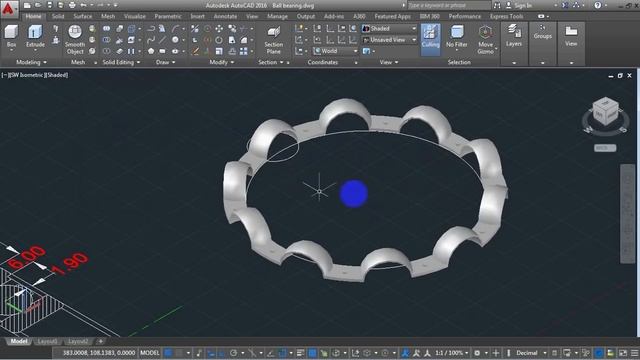
Task: Open the World UCS dropdown
Action: [336, 51]
